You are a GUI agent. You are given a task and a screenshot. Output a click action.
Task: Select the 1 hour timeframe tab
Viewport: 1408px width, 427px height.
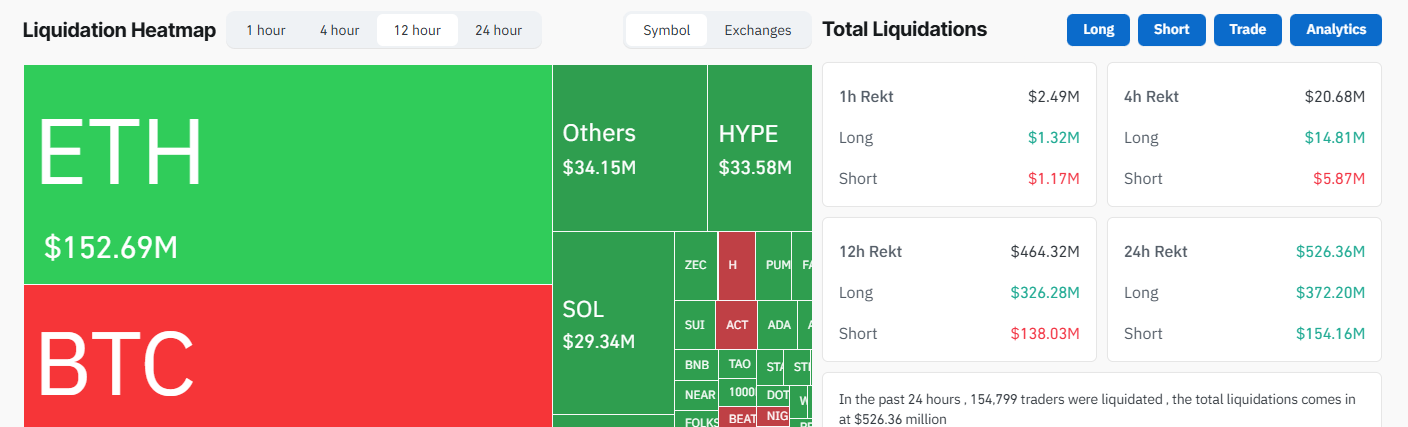[x=266, y=30]
